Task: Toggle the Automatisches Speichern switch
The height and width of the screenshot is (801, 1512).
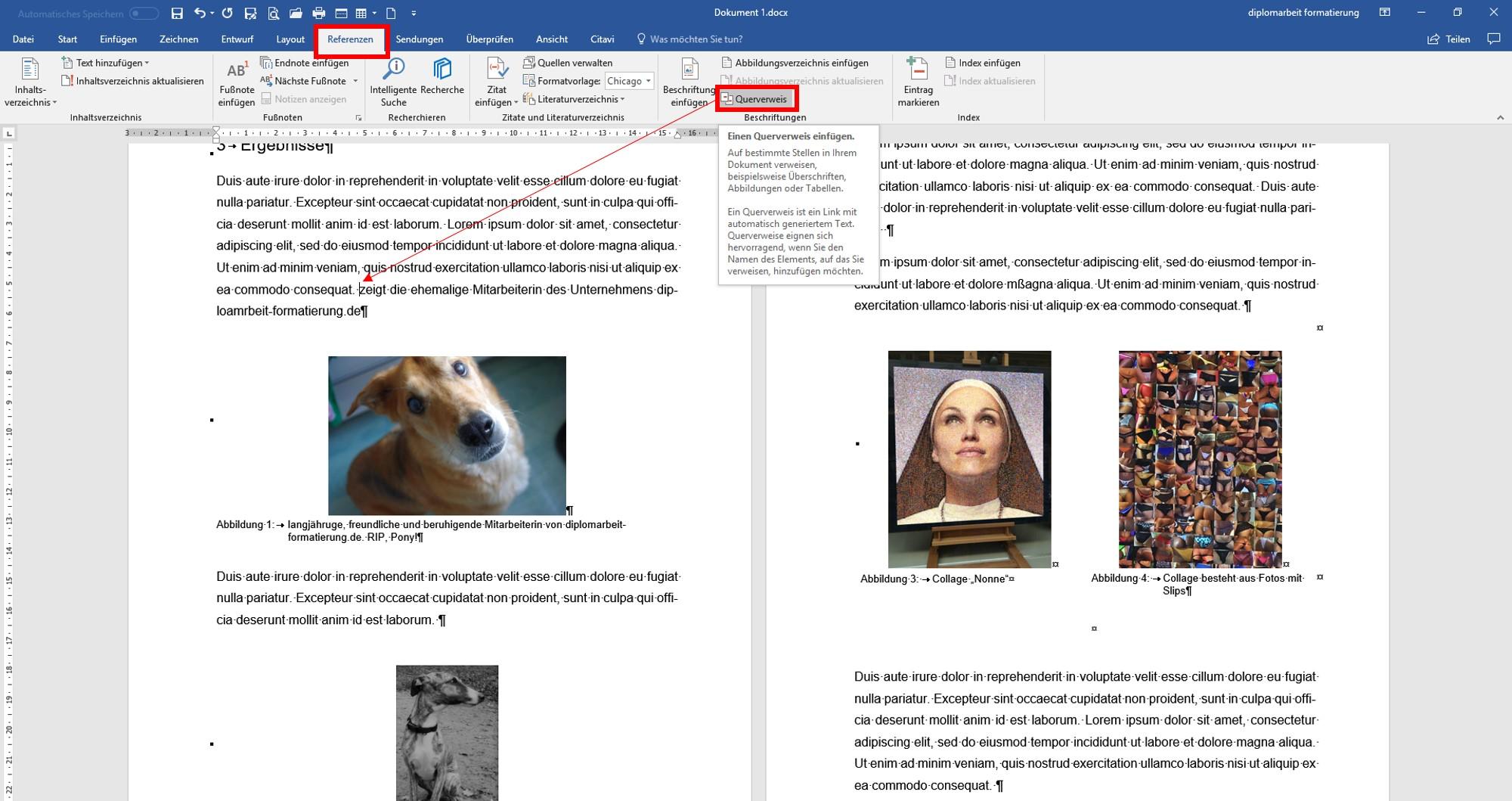Action: [x=144, y=14]
